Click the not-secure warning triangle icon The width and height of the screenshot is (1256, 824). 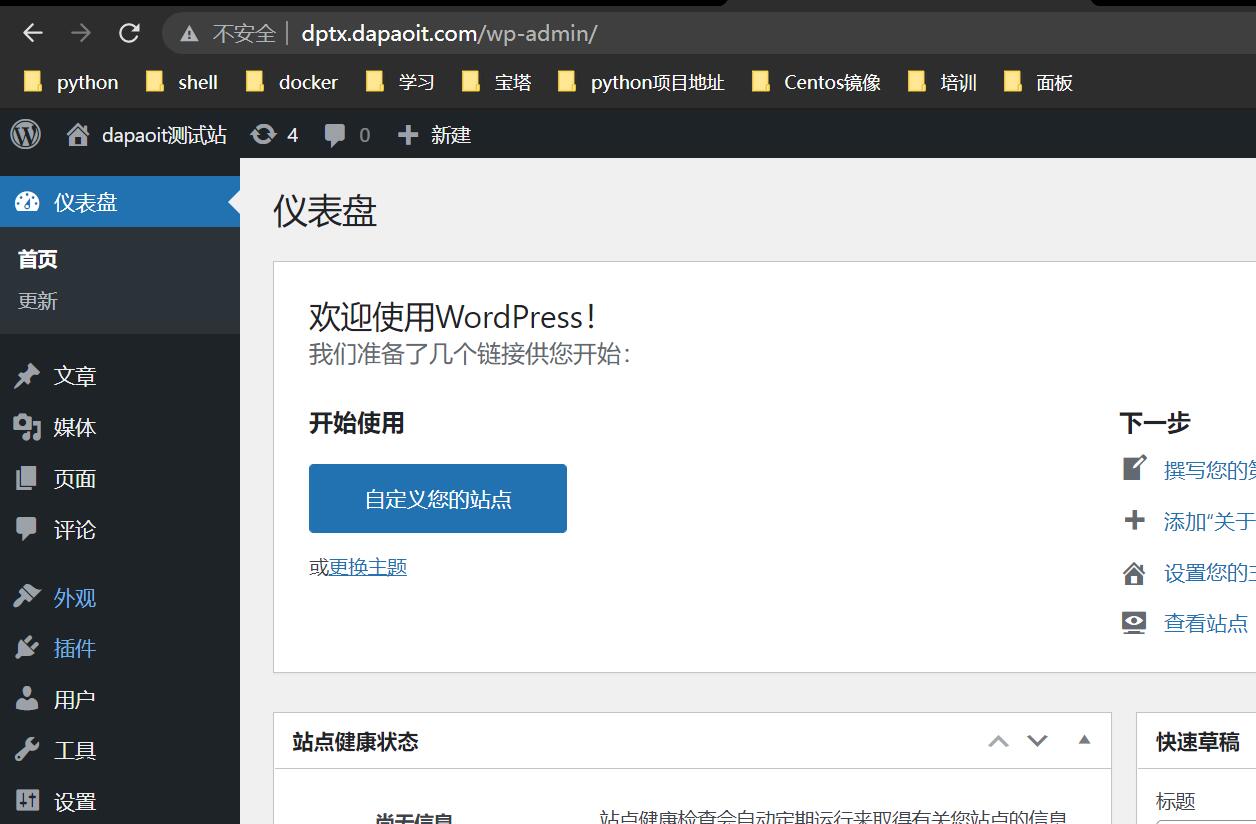(189, 34)
